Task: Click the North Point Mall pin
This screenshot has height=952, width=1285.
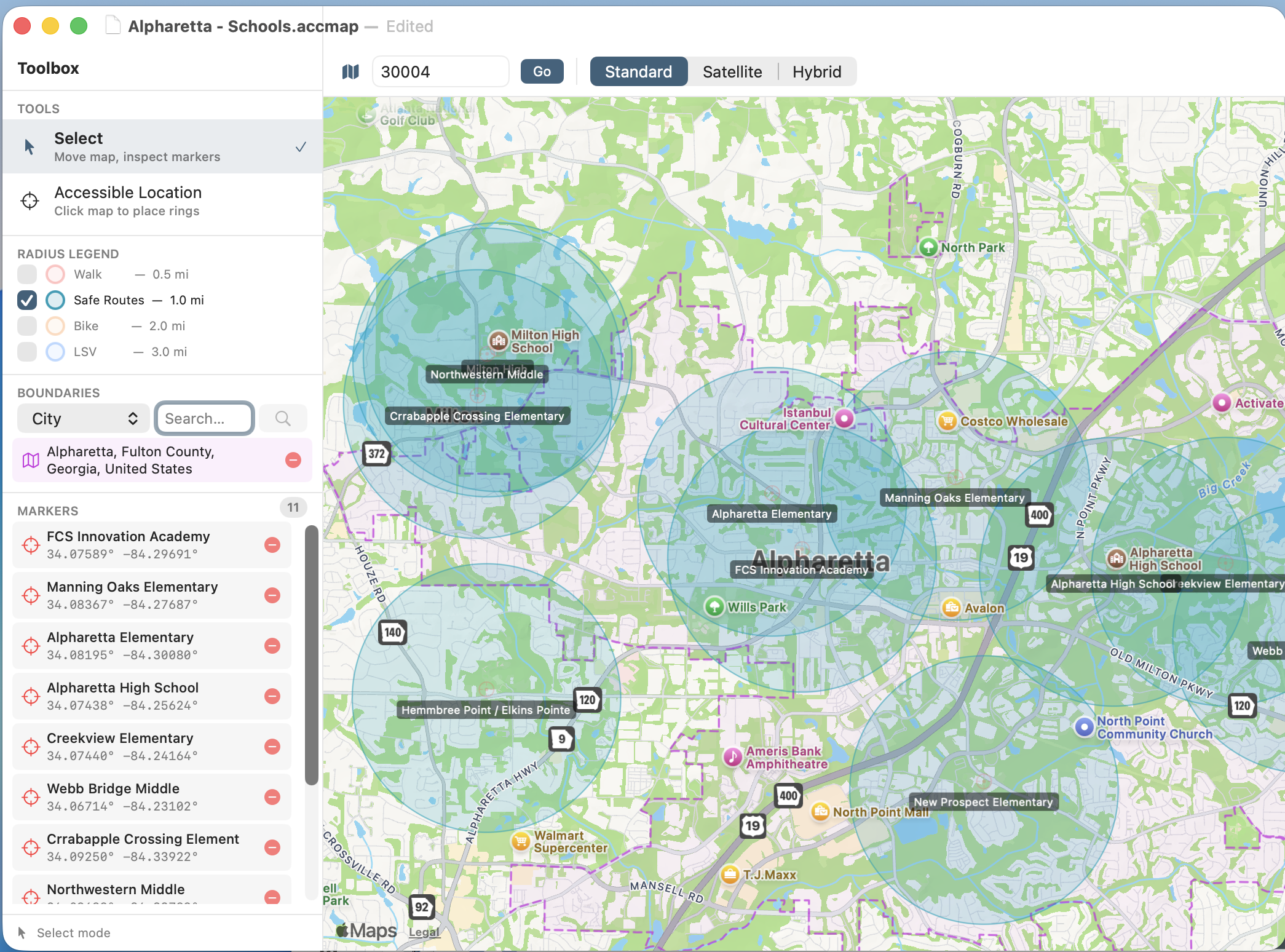Action: pyautogui.click(x=821, y=812)
